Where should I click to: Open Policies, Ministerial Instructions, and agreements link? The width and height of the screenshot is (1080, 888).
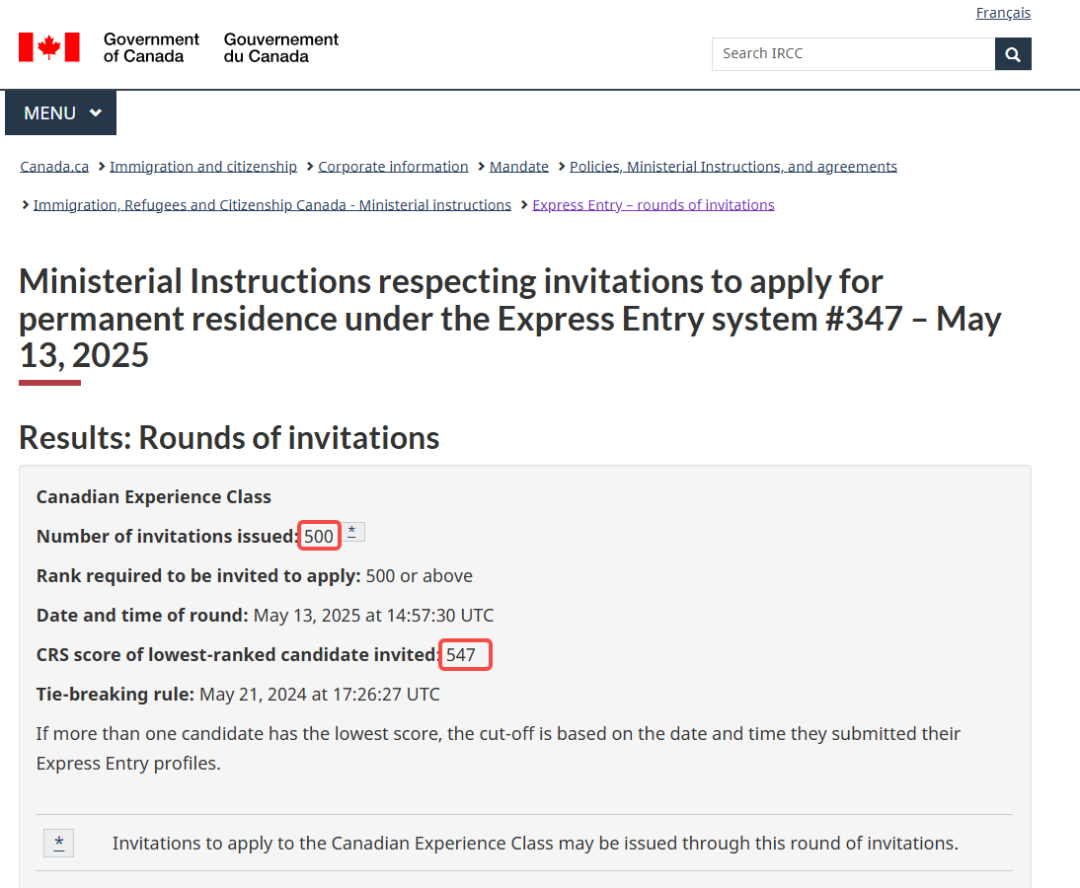coord(733,167)
